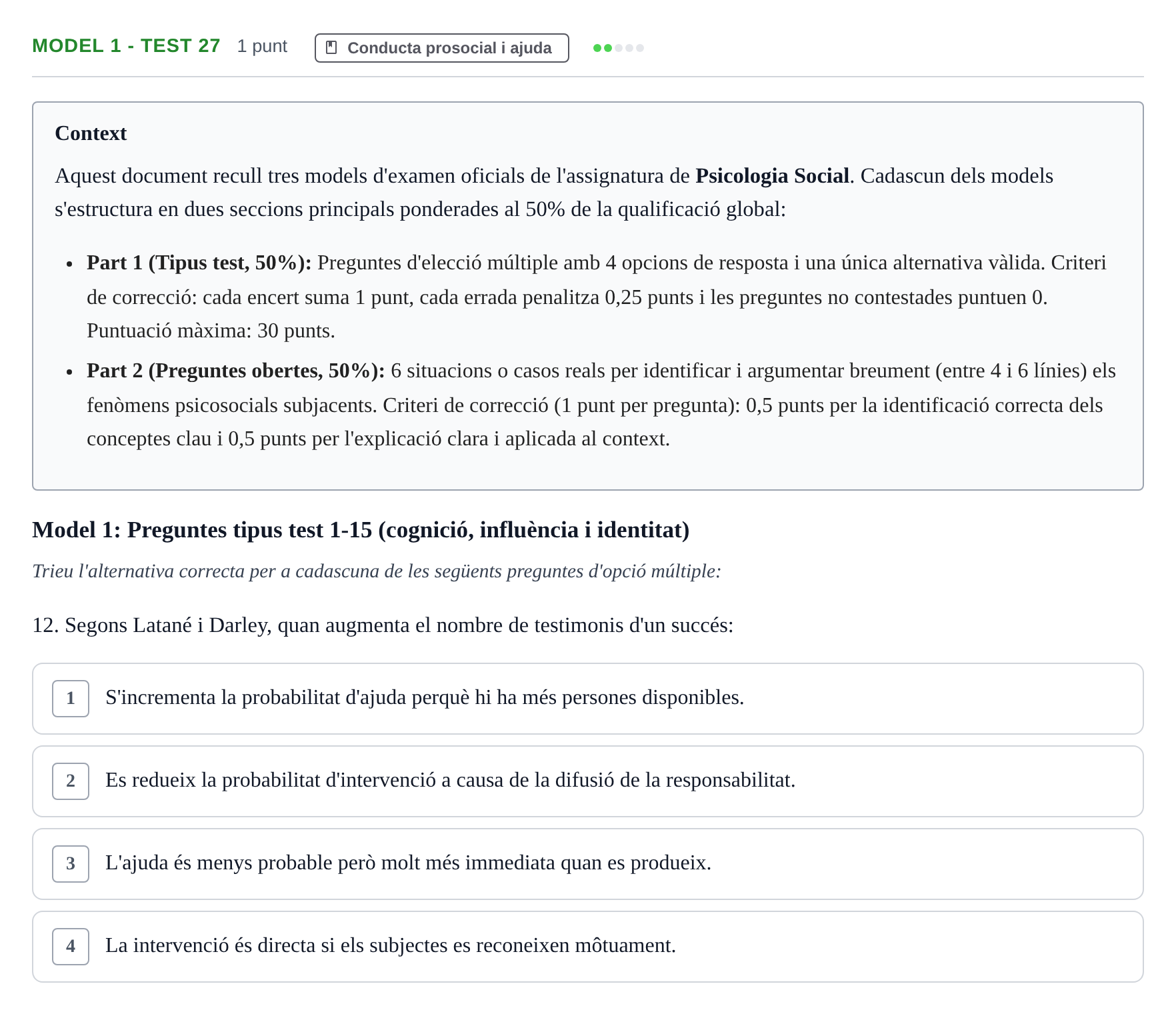The height and width of the screenshot is (1016, 1176).
Task: Select answer option number 3 box
Action: point(71,863)
